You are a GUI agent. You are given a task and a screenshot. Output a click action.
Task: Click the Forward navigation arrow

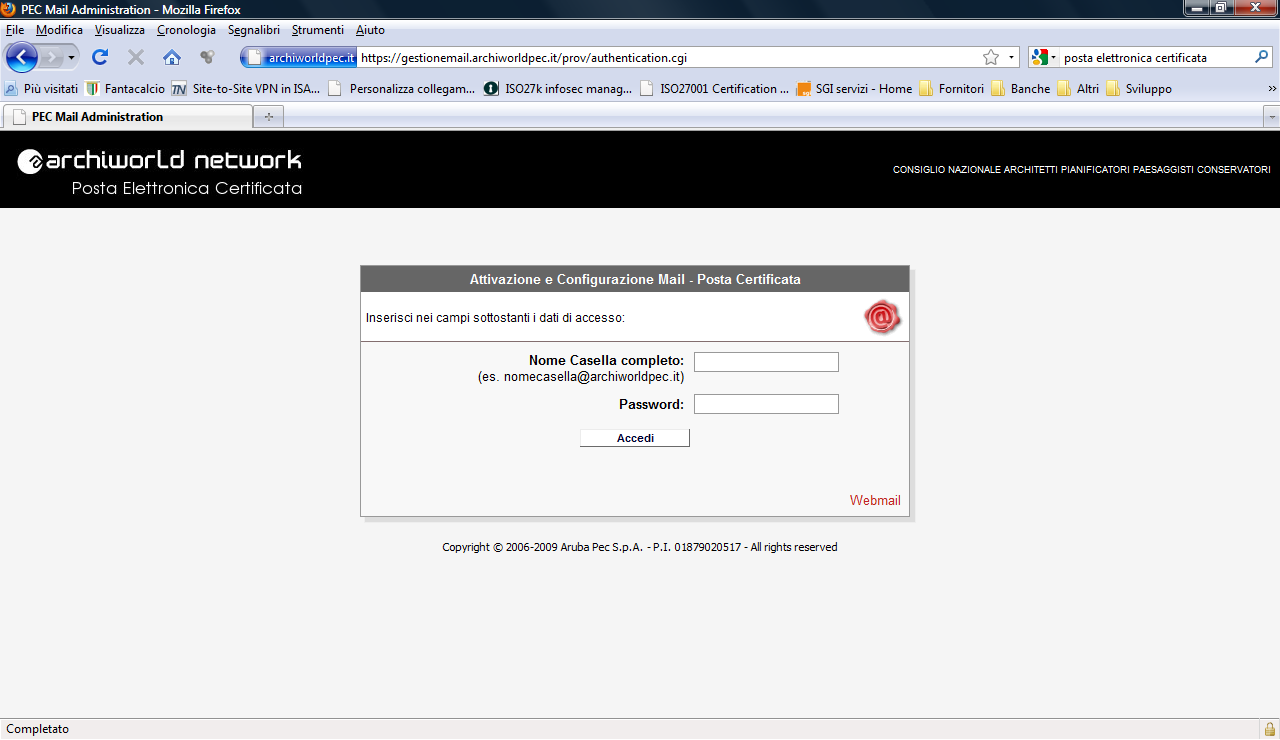tap(51, 57)
